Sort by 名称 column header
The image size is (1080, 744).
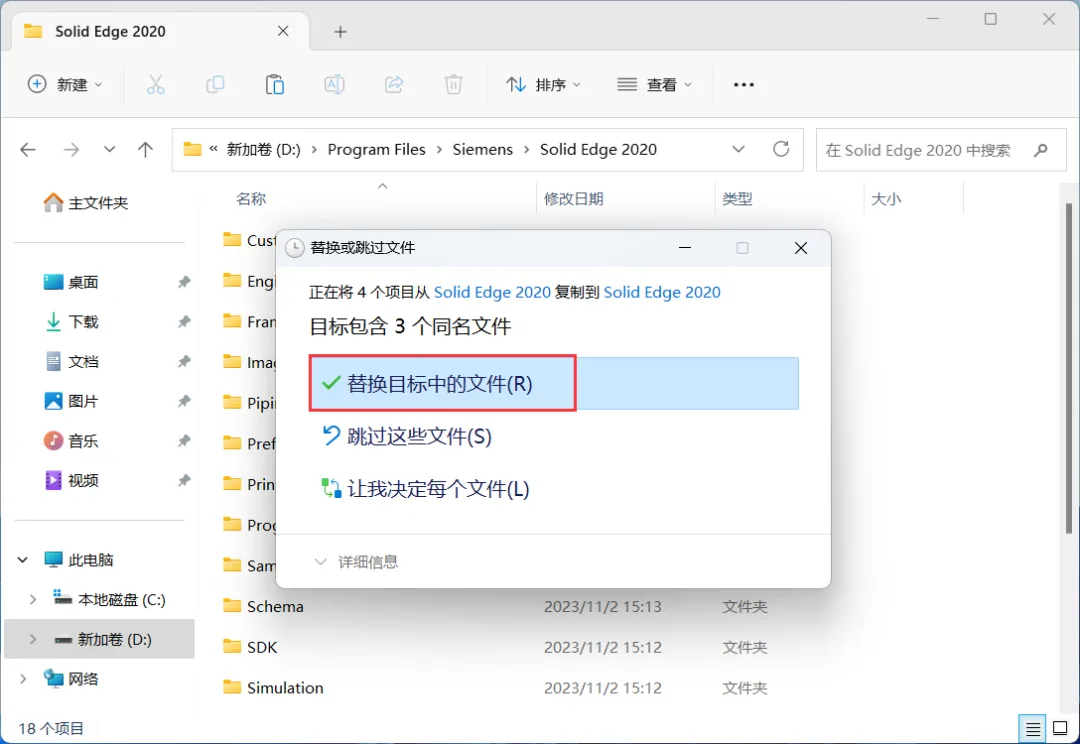click(x=251, y=199)
